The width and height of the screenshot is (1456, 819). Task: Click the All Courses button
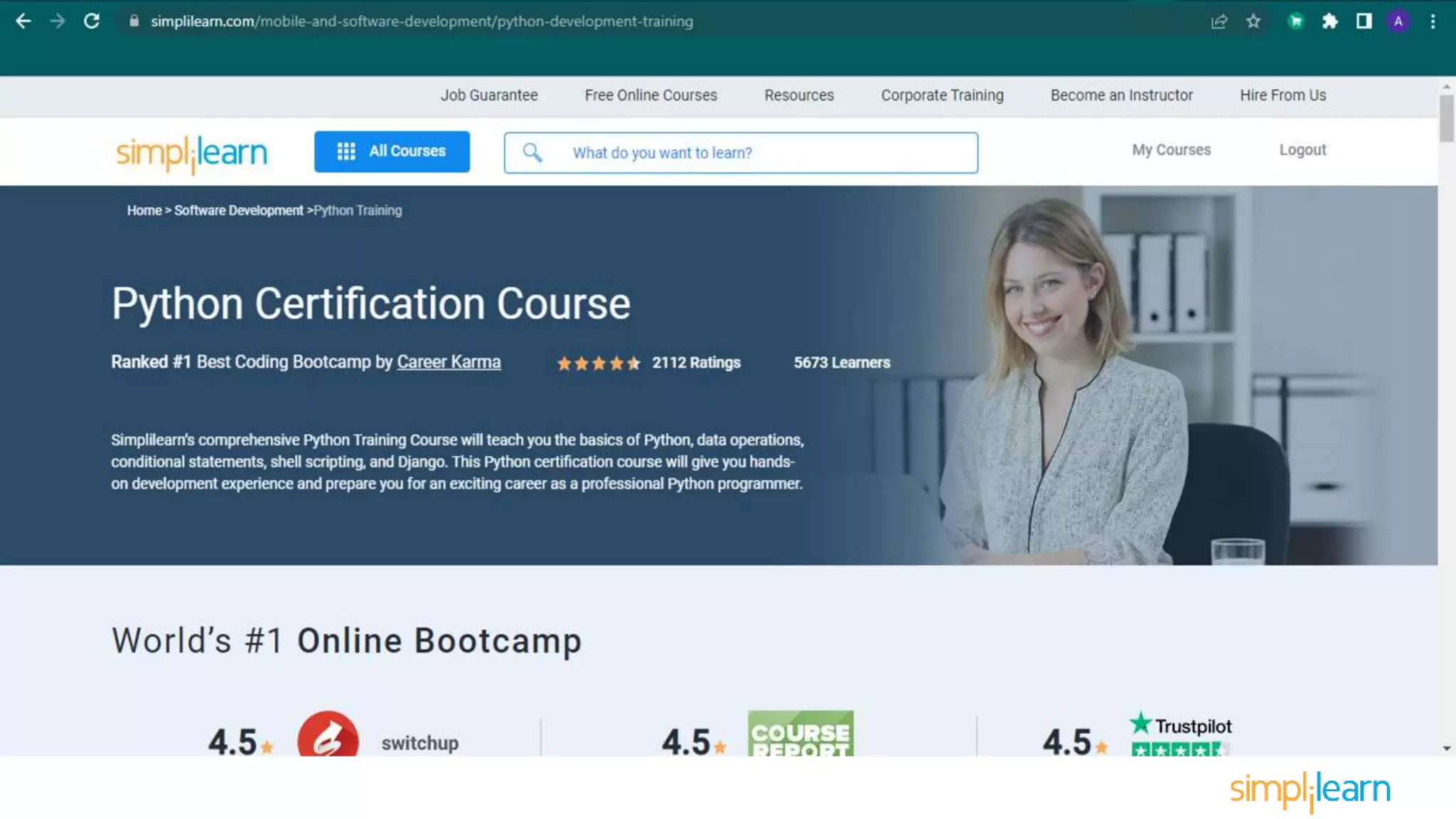[x=392, y=151]
